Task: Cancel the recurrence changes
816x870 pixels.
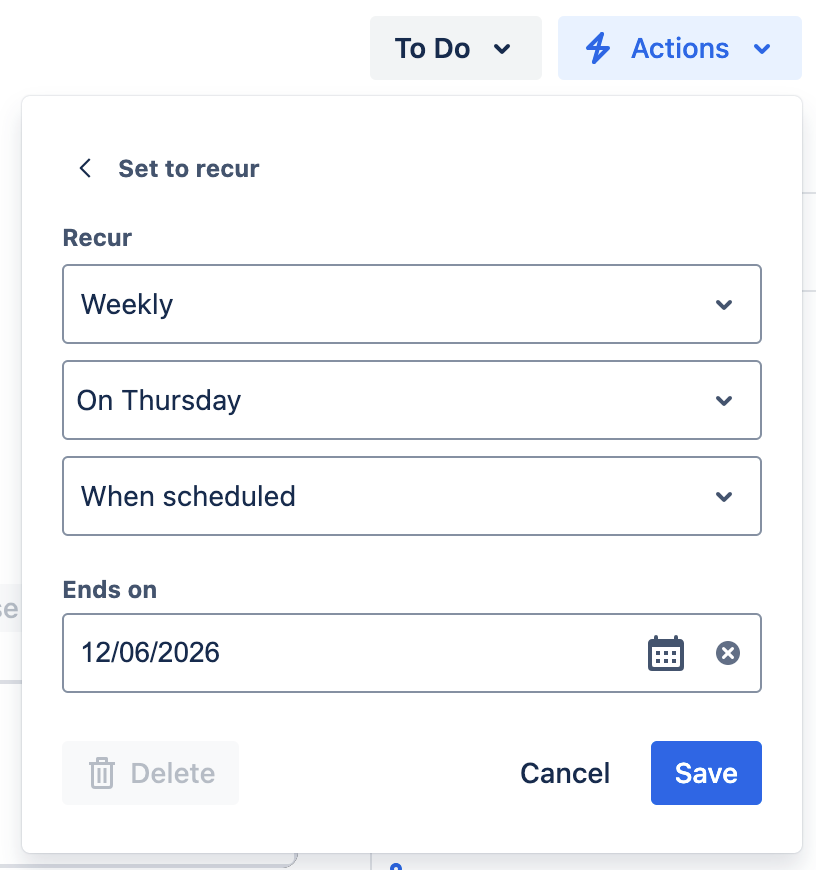Action: point(565,773)
